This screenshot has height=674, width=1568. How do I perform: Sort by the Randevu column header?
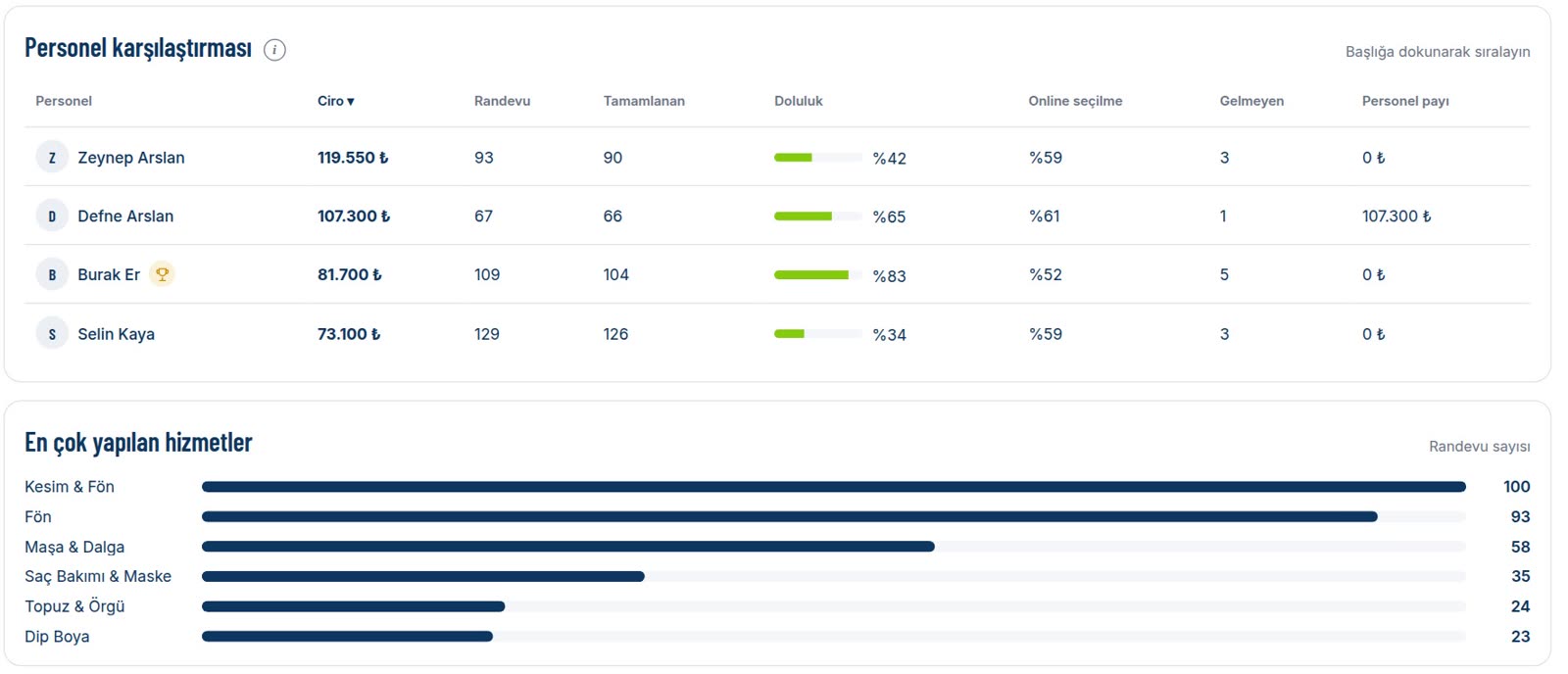(x=502, y=101)
